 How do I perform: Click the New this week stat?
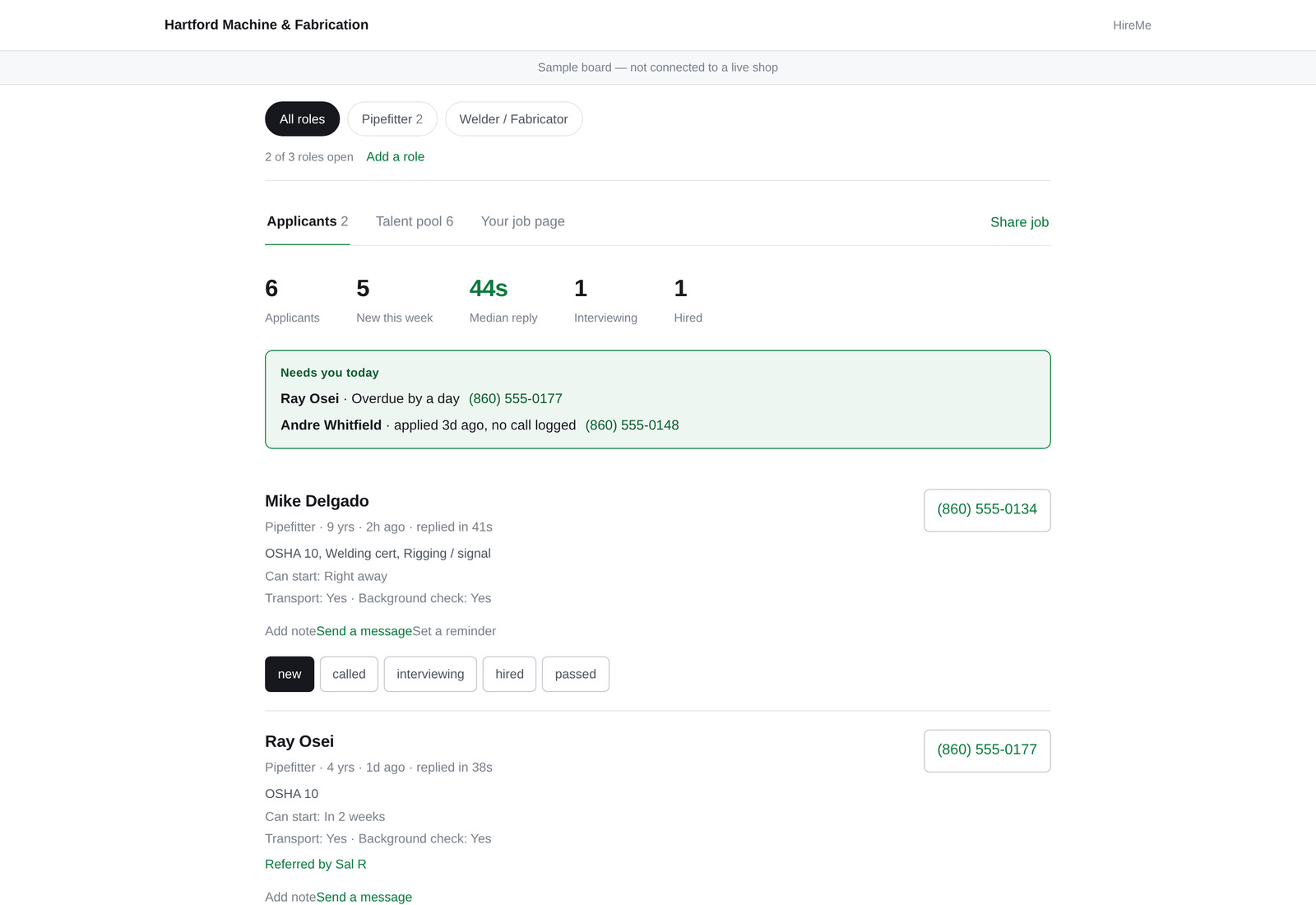click(x=394, y=300)
